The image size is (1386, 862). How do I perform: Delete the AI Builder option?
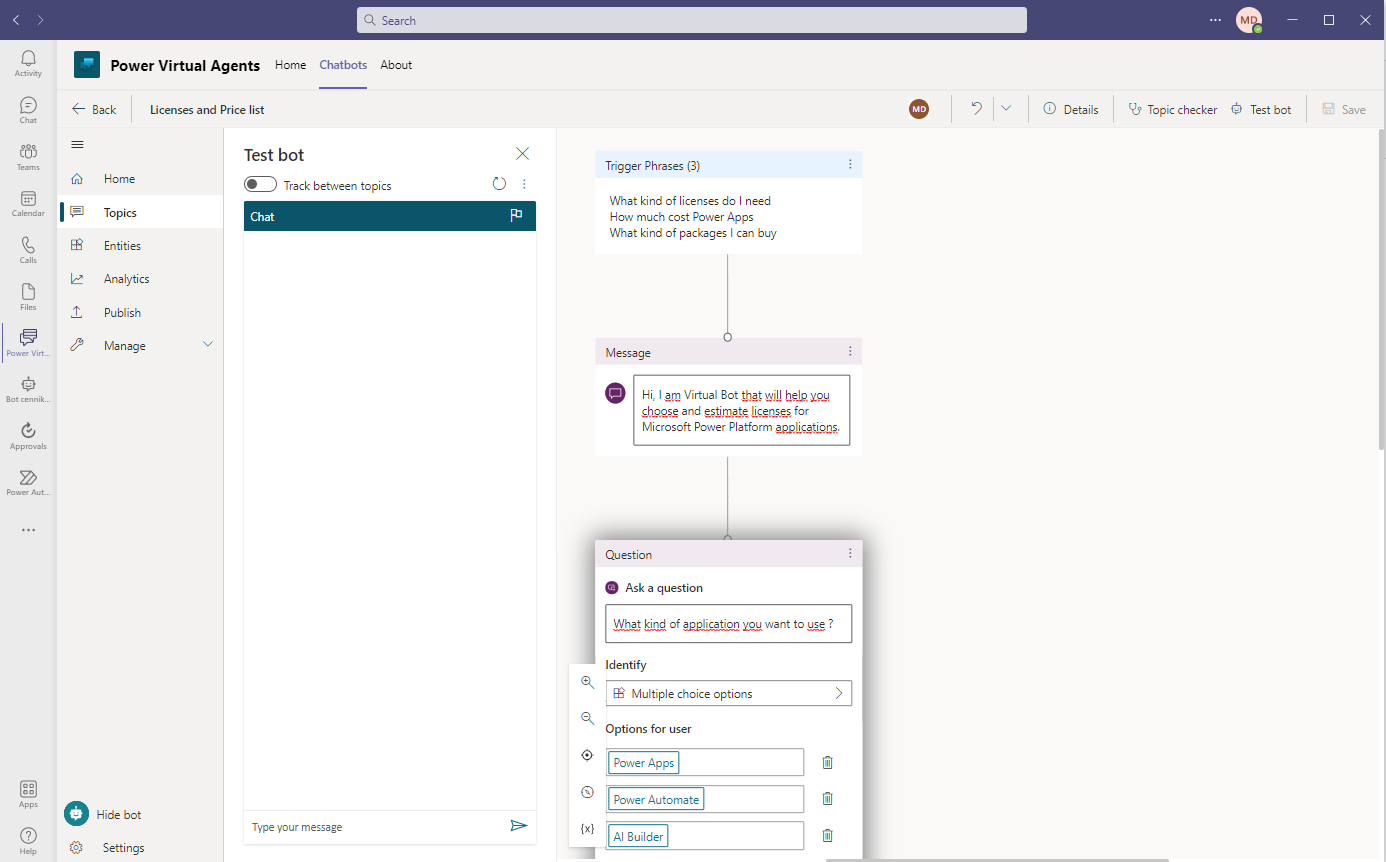pyautogui.click(x=827, y=835)
